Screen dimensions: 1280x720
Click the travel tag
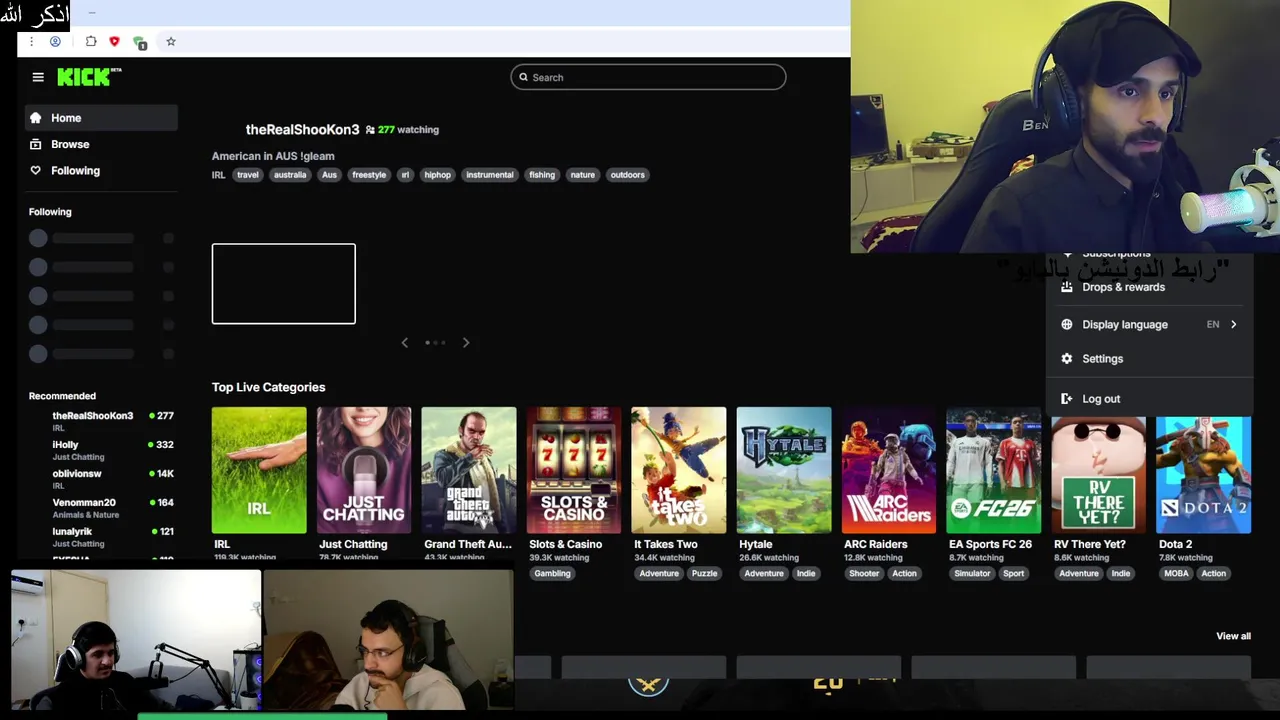(248, 175)
